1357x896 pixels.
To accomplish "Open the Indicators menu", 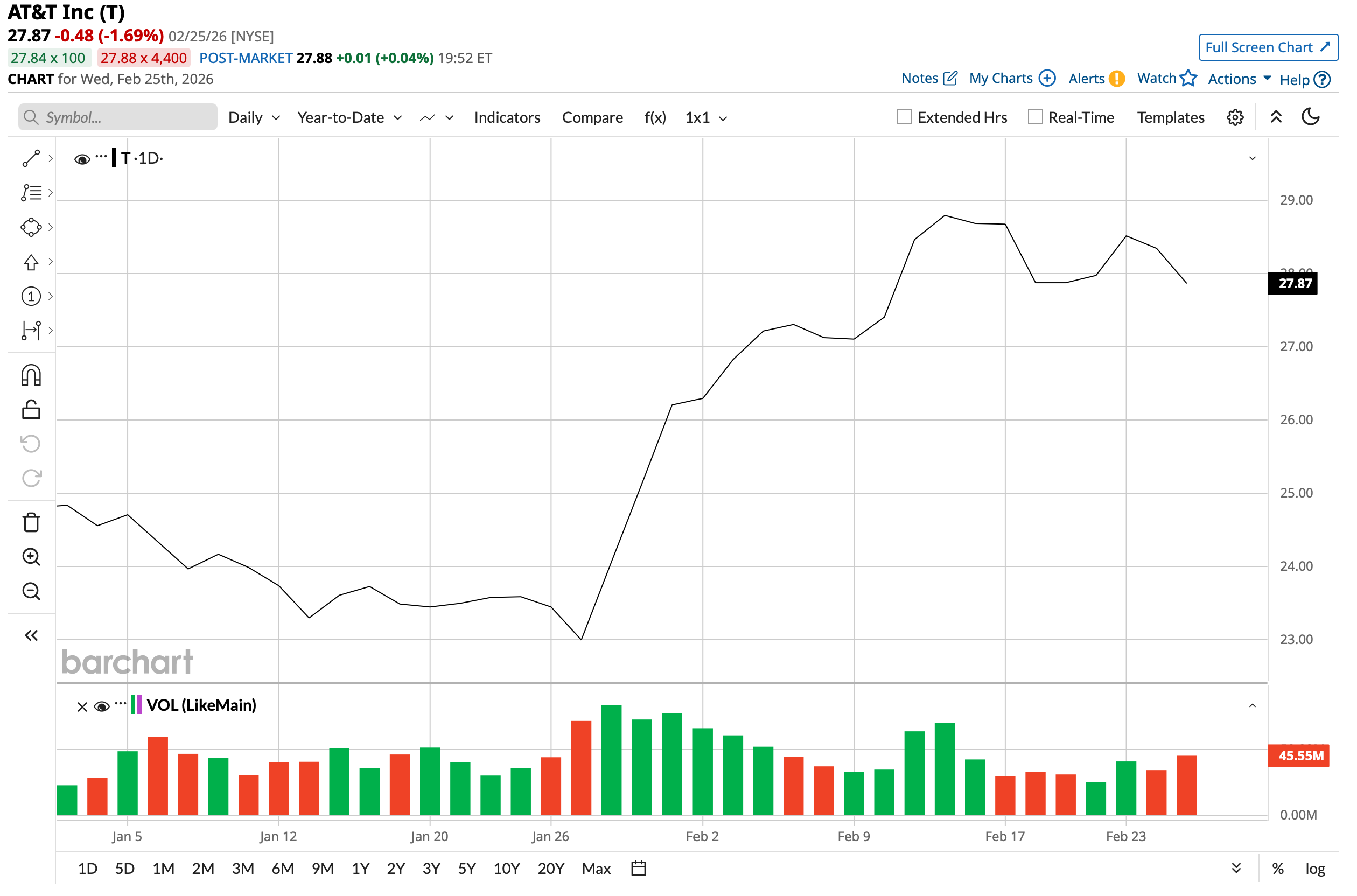I will pos(507,118).
